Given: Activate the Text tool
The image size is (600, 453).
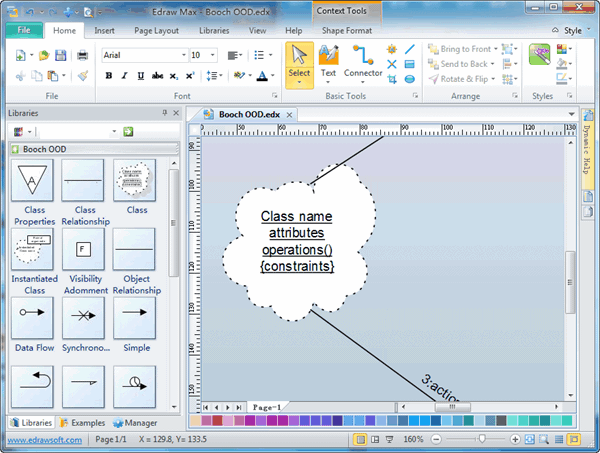Looking at the screenshot, I should click(328, 62).
